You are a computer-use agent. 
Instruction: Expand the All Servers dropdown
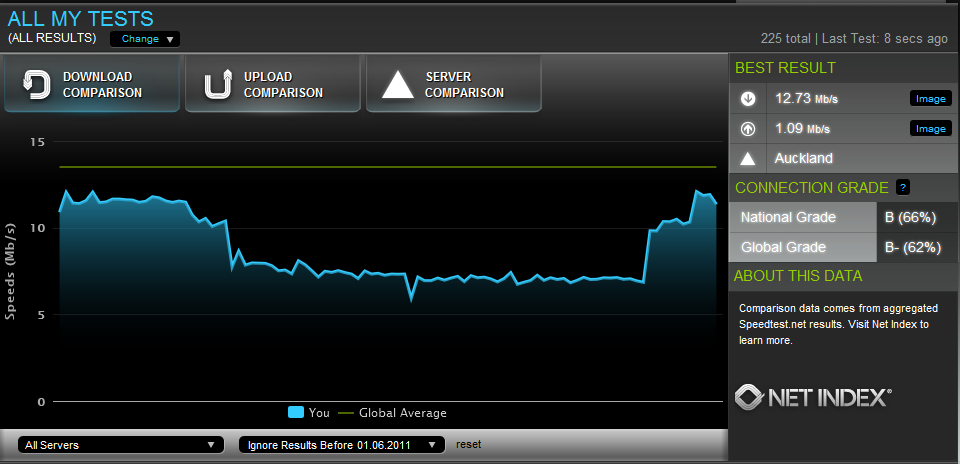click(x=121, y=445)
